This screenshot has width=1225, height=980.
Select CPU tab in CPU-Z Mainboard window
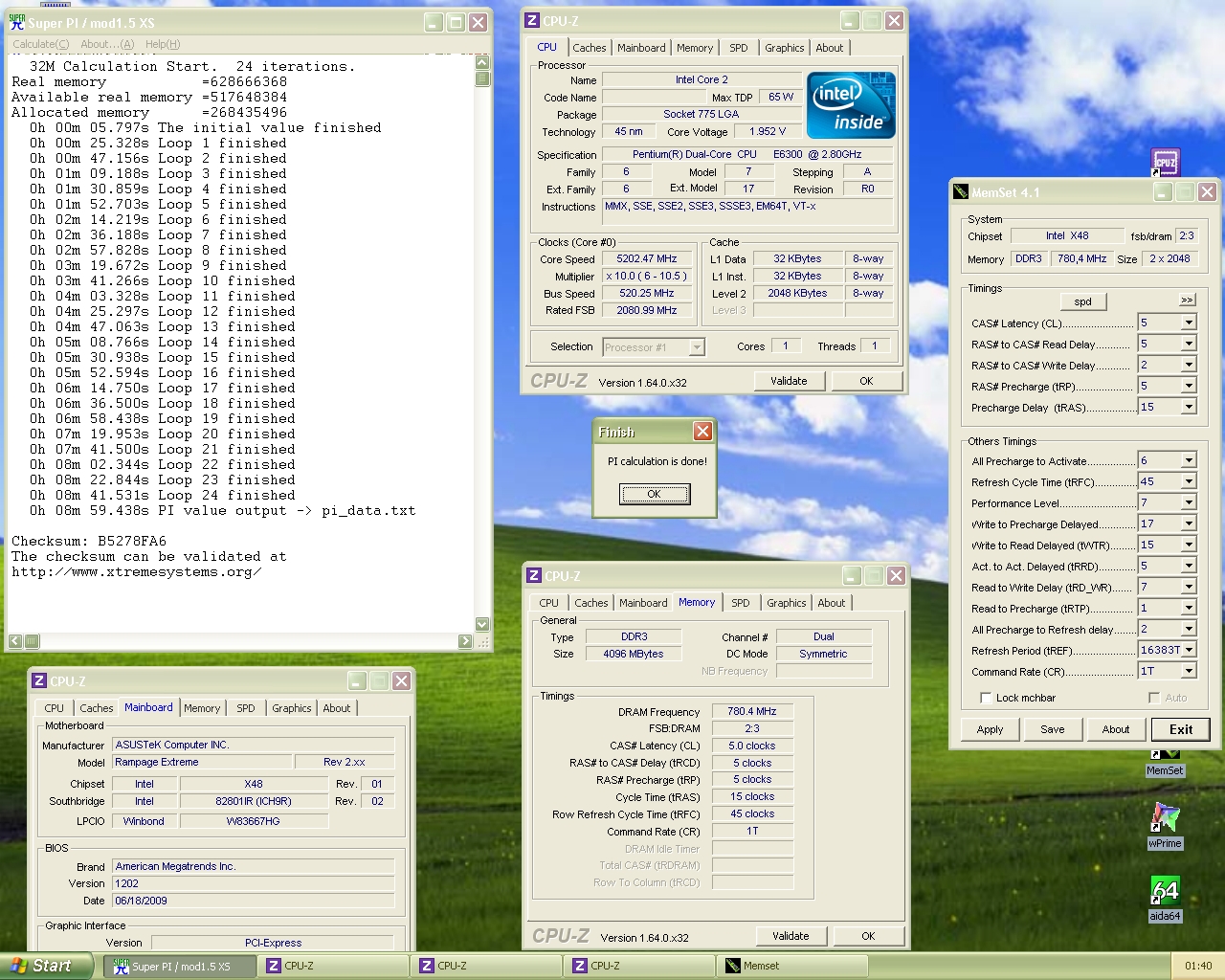pos(55,708)
